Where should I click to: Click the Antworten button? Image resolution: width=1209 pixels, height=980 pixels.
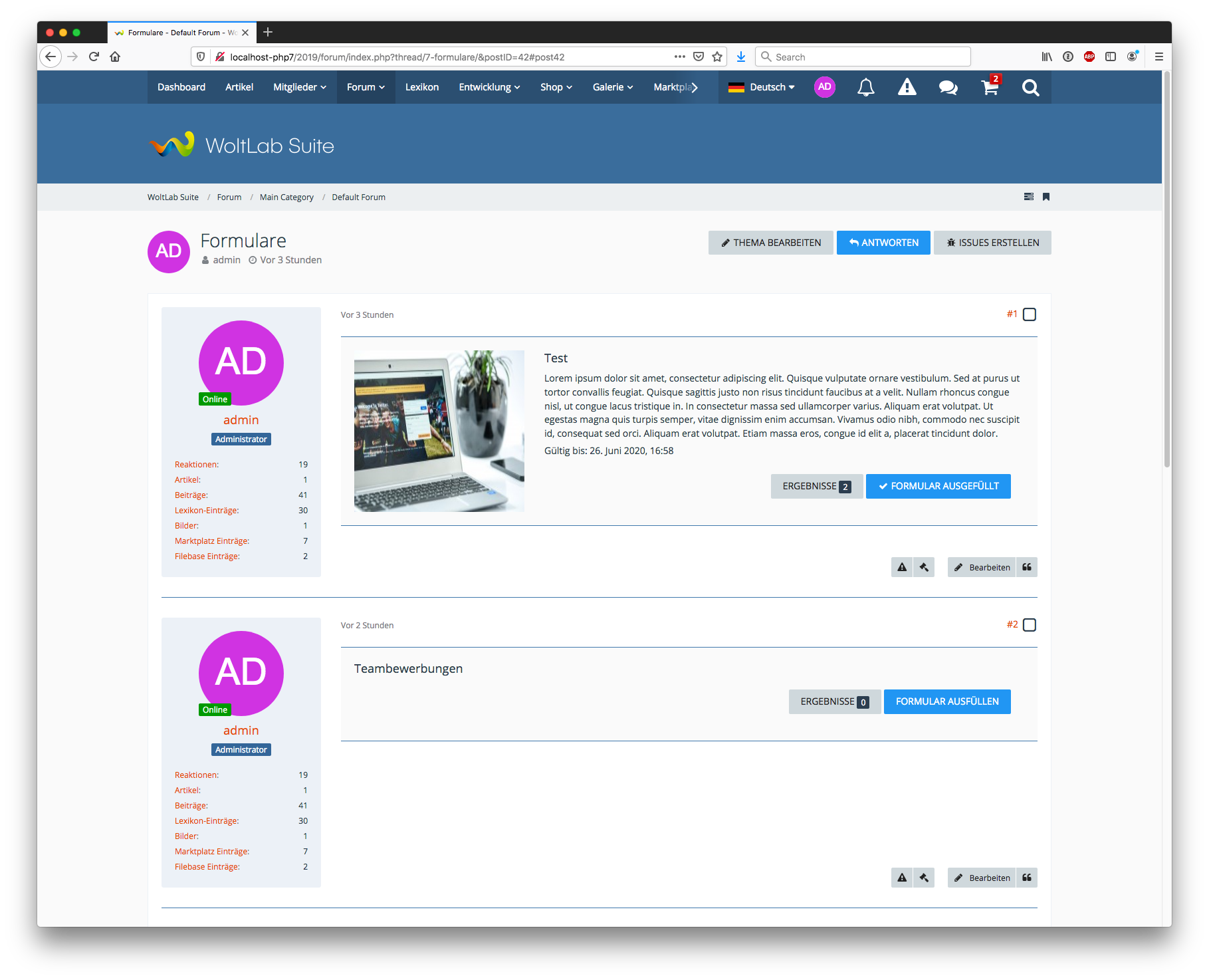click(x=883, y=243)
